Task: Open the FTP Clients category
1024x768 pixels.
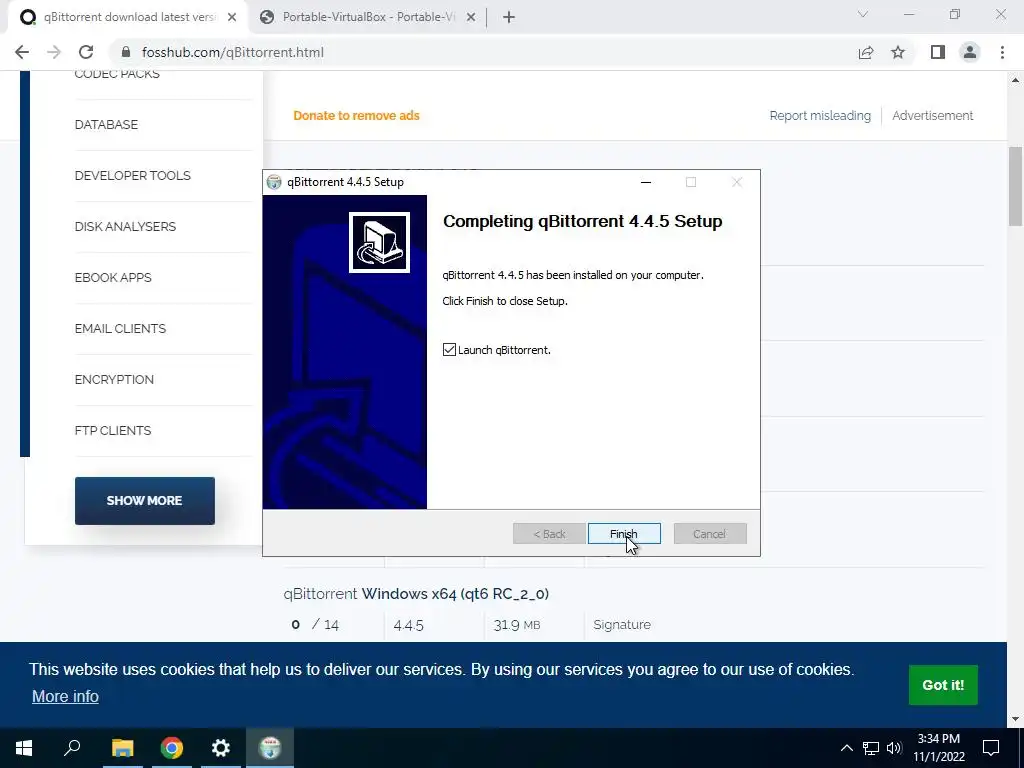Action: pos(113,430)
